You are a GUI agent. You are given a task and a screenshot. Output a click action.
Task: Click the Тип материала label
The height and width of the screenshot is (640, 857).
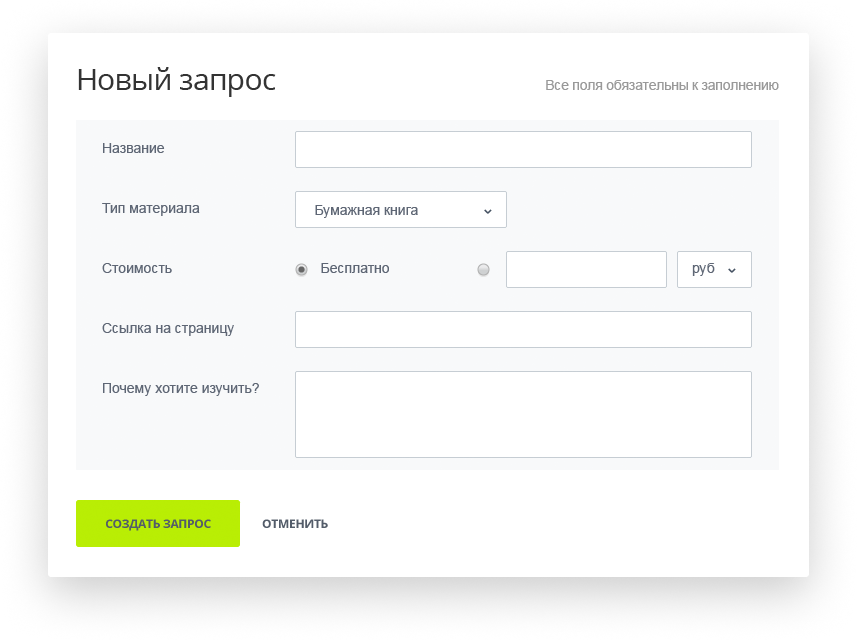click(x=150, y=208)
